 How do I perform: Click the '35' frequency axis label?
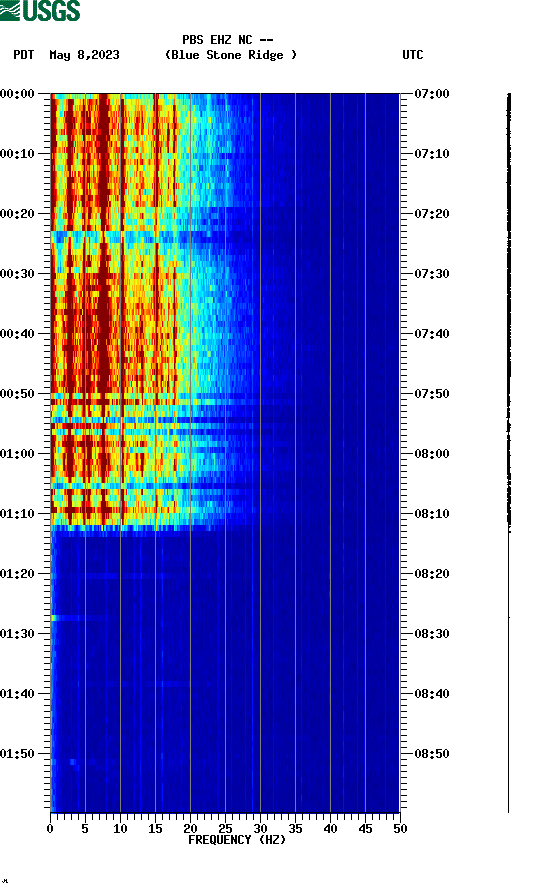click(x=295, y=829)
